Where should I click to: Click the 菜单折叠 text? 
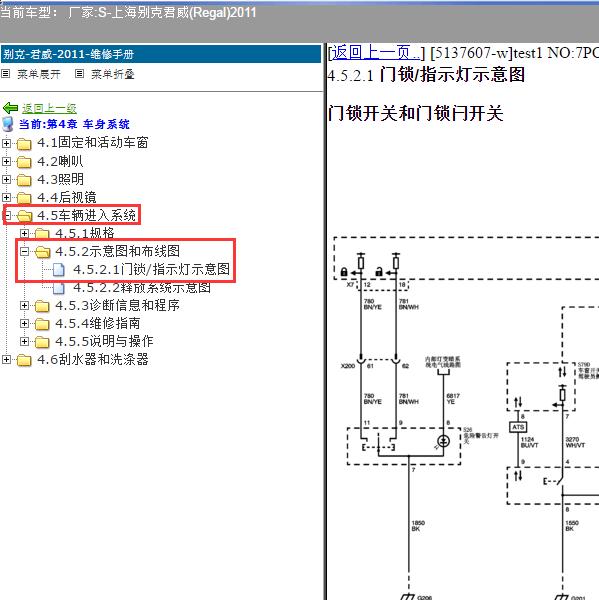coord(113,74)
